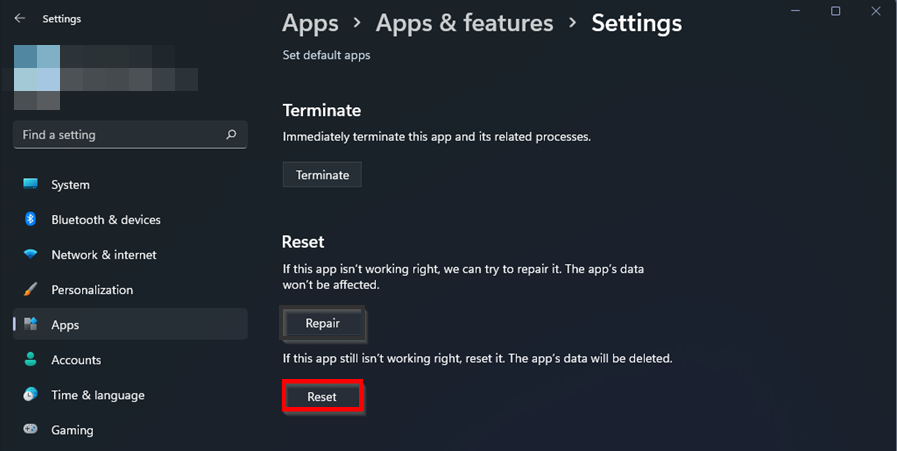Click the Bluetooth icon in sidebar
The height and width of the screenshot is (451, 897).
coord(31,220)
